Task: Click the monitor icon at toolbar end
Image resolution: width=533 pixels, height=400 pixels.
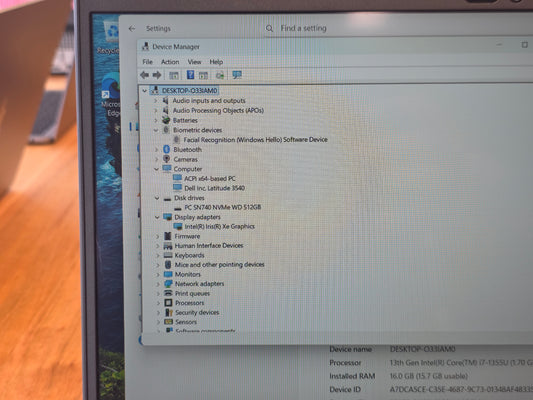Action: click(237, 75)
